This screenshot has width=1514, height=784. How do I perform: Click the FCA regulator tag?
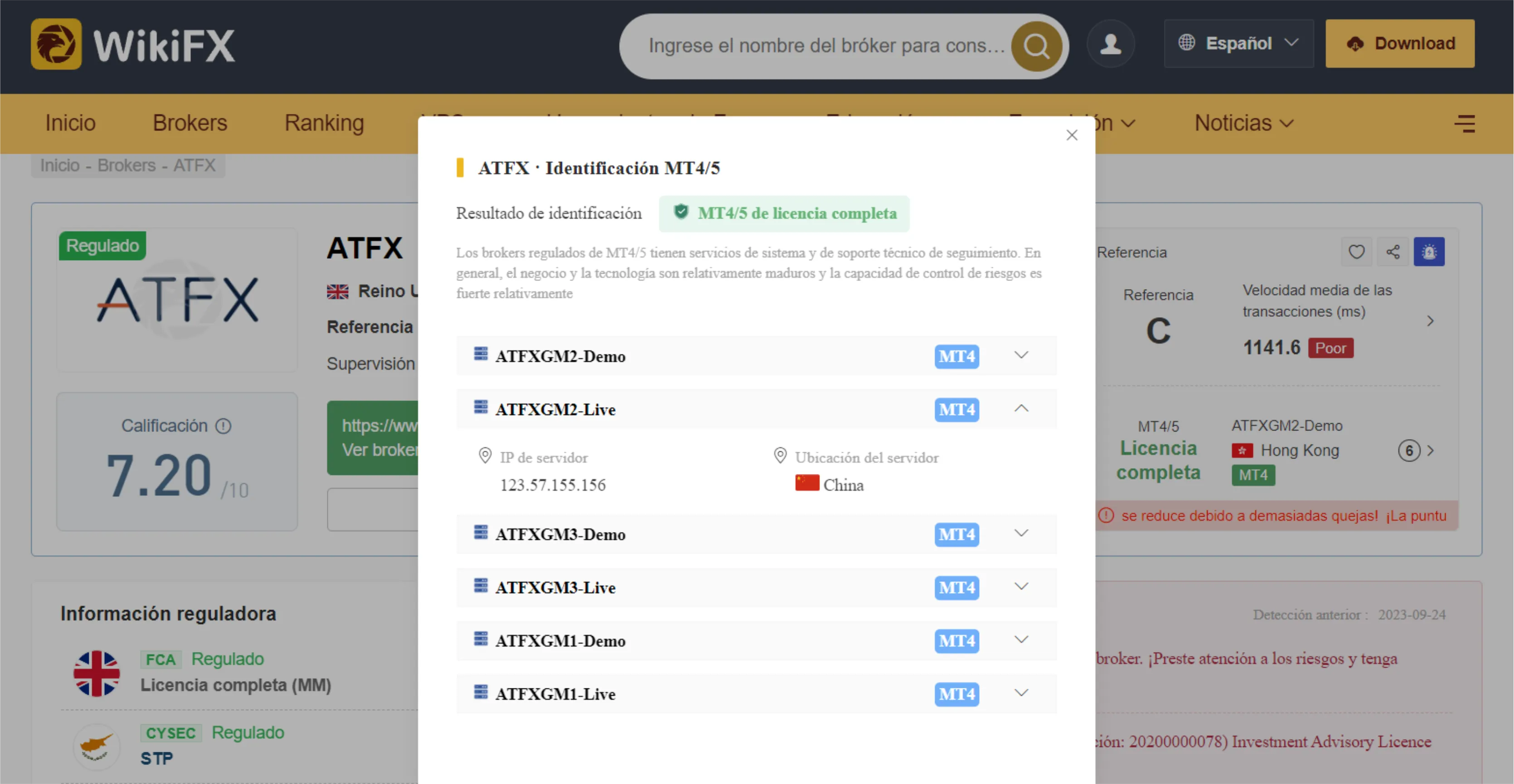(x=160, y=659)
